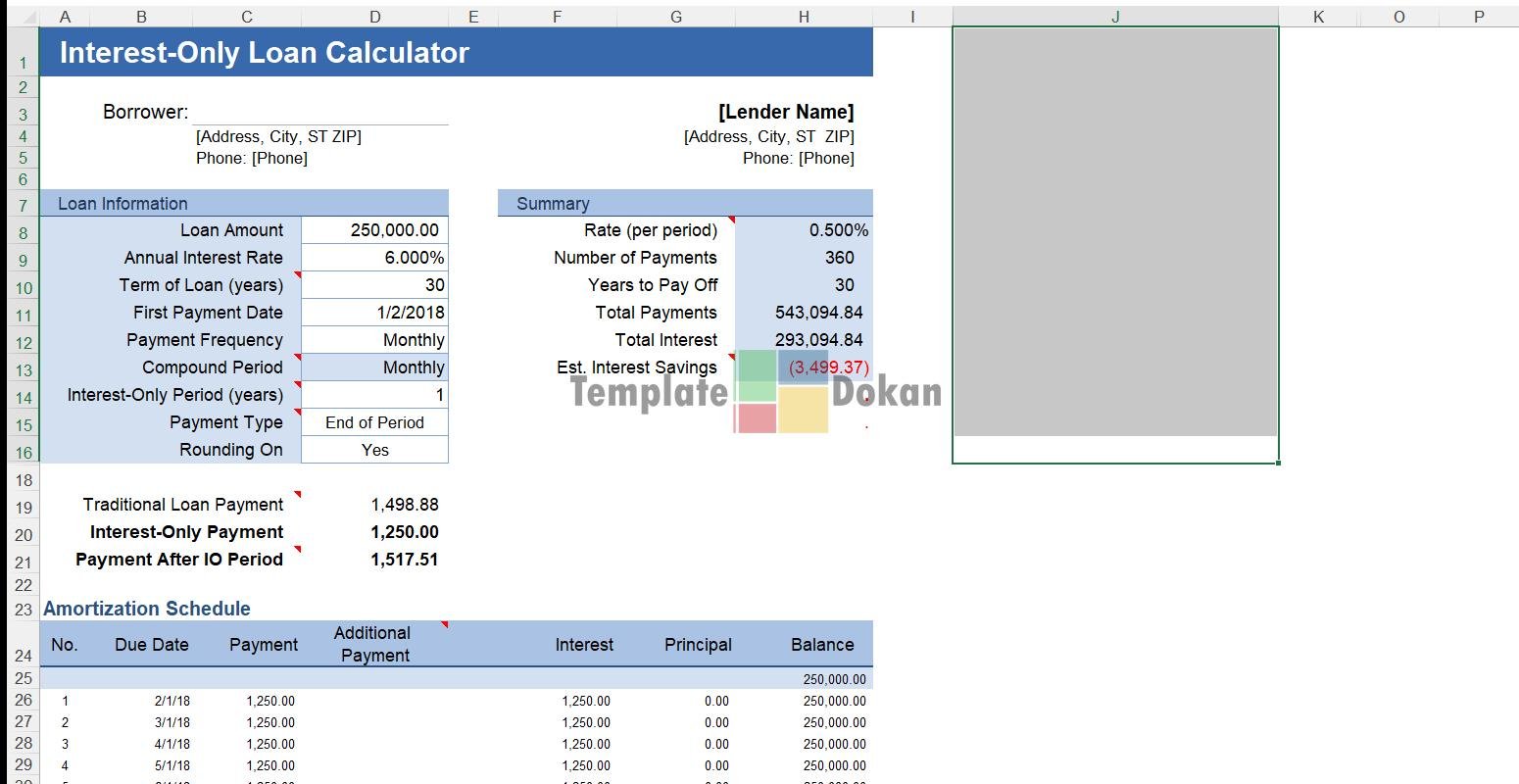Select the Loan Amount value cell
Screen dimensions: 1519x784
[374, 230]
